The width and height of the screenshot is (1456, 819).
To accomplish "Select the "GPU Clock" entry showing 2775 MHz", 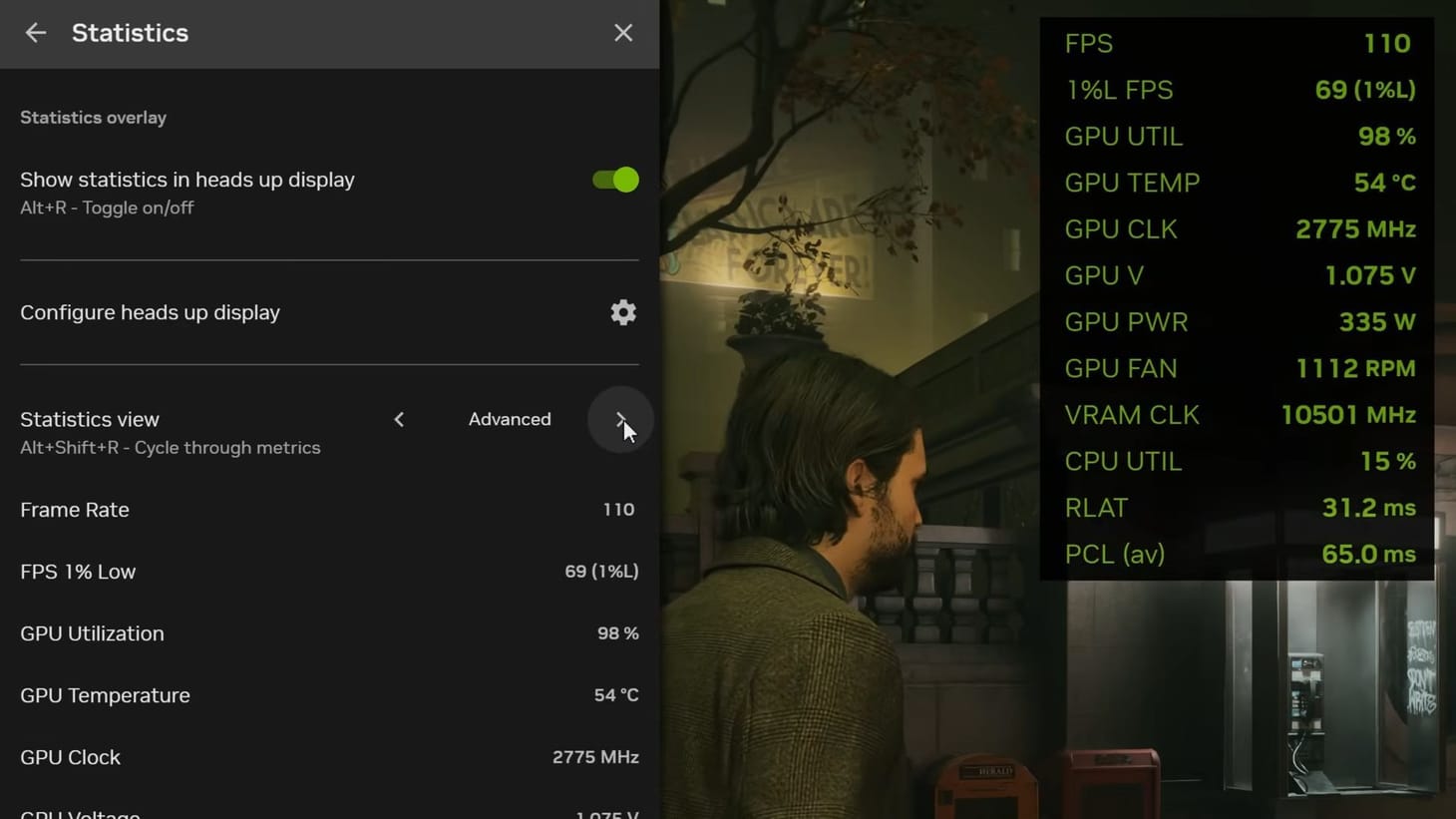I will [x=70, y=757].
